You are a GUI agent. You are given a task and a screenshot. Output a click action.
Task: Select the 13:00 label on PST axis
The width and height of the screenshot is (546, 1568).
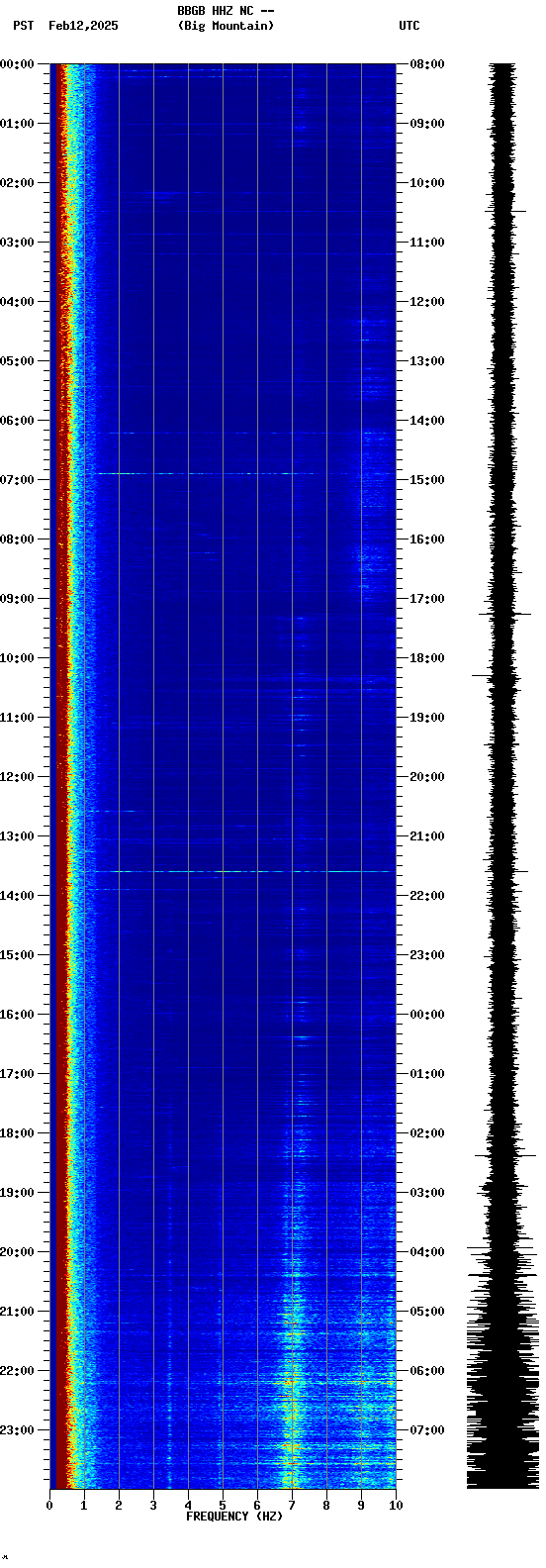[18, 836]
